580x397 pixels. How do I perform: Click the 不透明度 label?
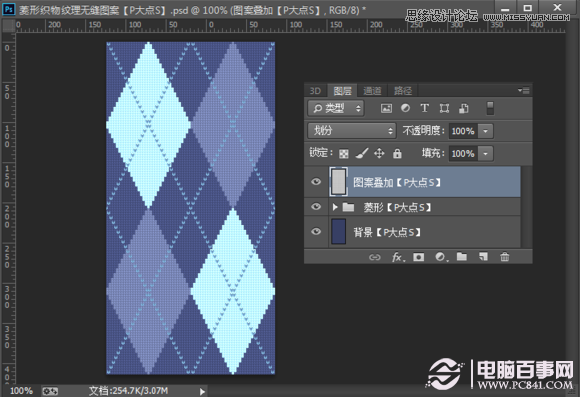pos(423,130)
